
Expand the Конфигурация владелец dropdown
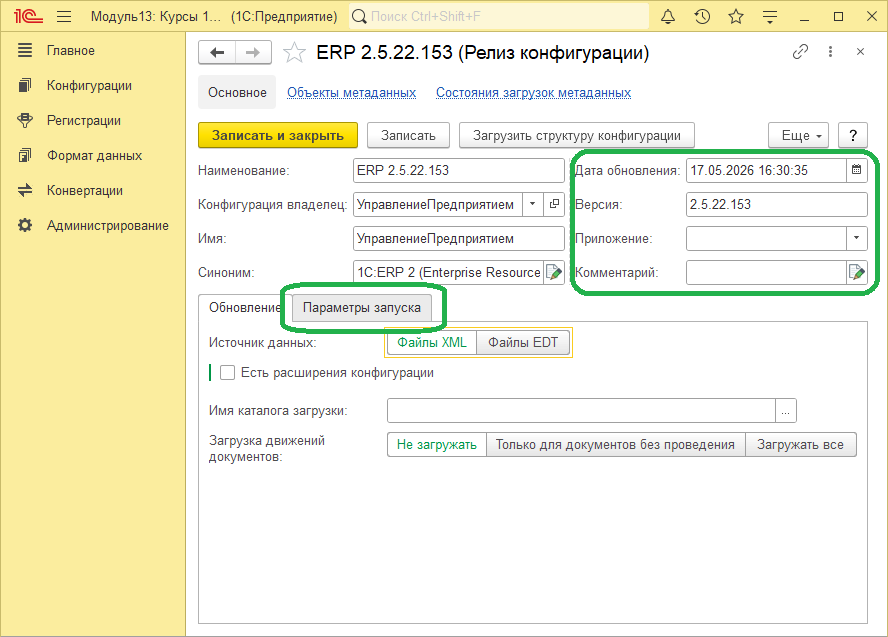tap(532, 204)
